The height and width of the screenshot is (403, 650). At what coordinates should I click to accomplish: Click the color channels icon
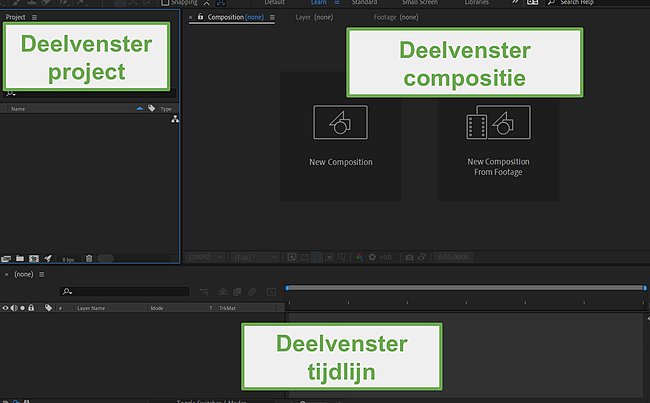359,257
